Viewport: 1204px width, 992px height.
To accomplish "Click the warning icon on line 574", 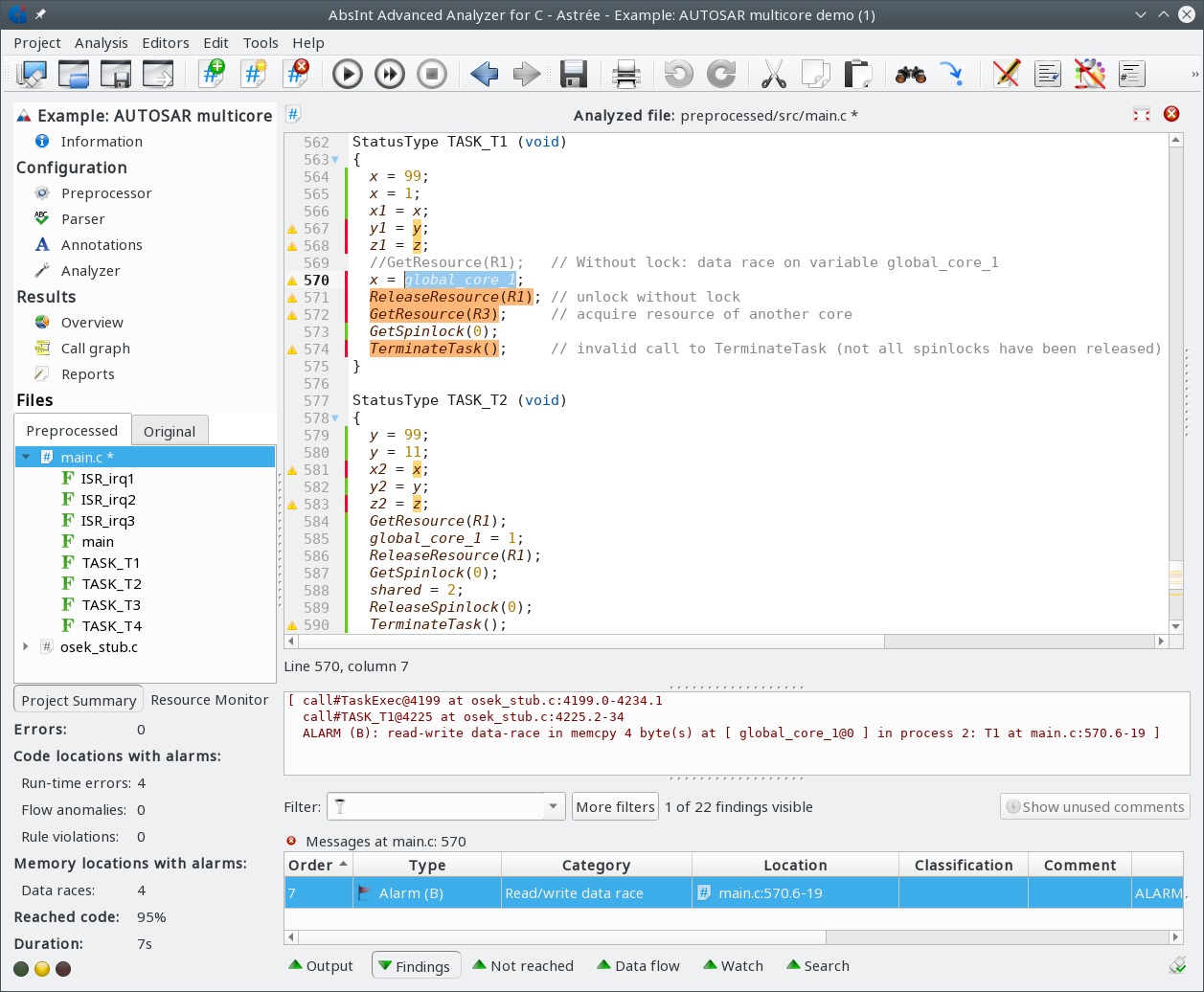I will pos(292,349).
